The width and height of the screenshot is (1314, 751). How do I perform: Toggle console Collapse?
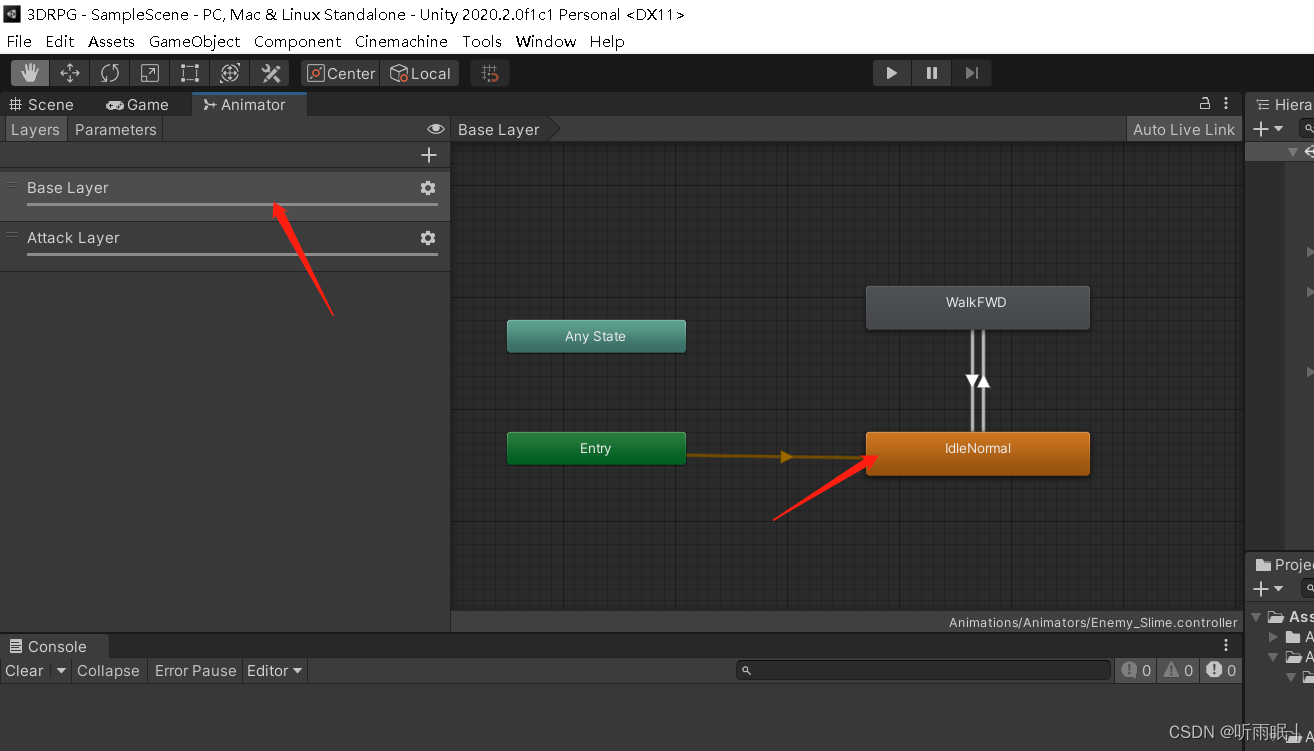[x=108, y=671]
